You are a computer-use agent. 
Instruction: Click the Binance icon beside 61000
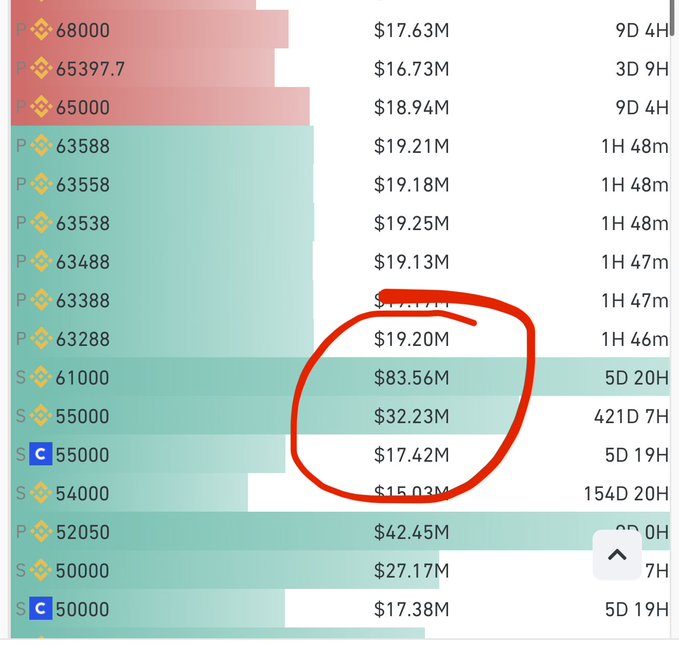click(41, 377)
